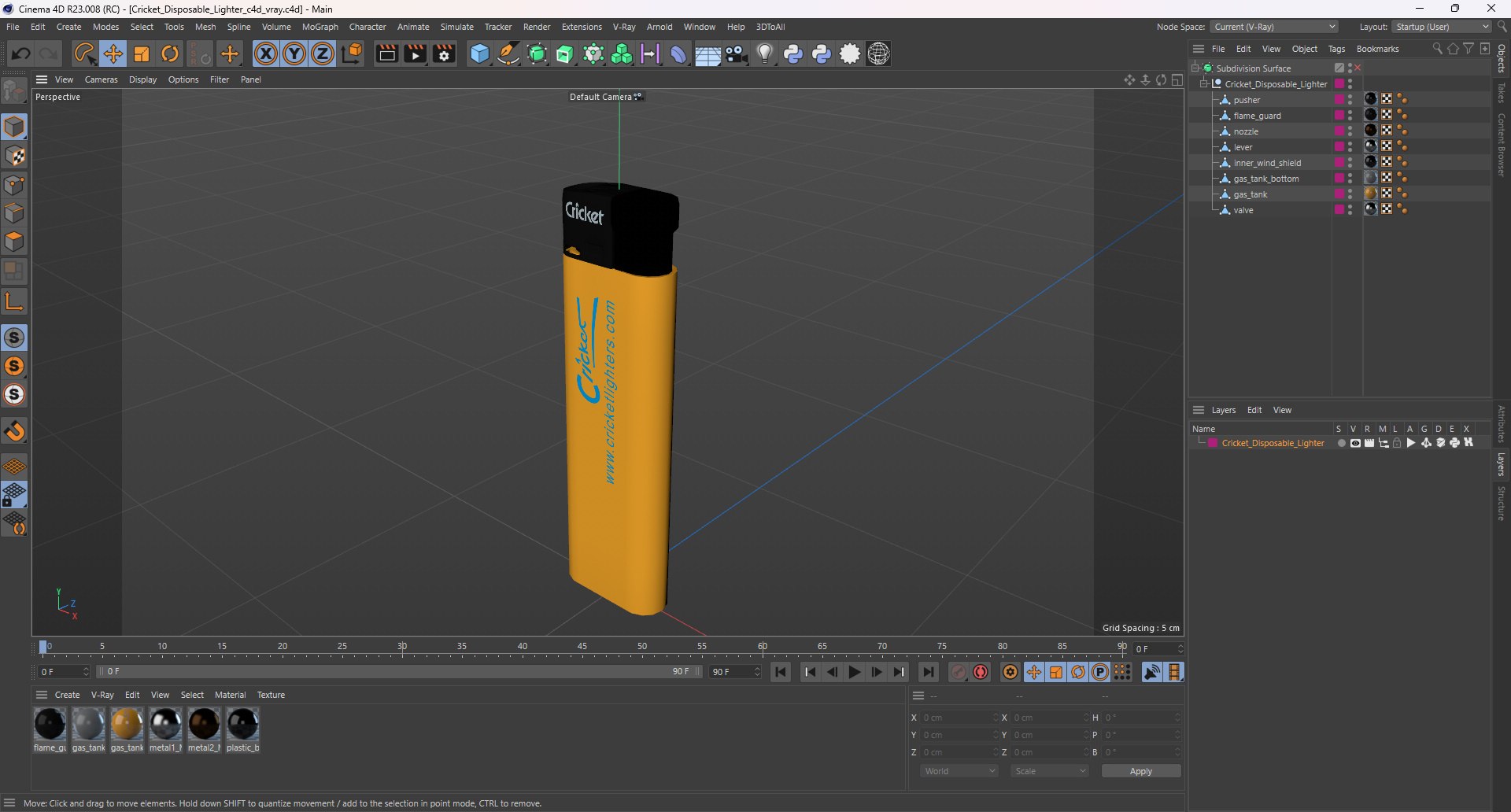Toggle layer lock for Cricket_Disposable_Lighter layer

click(1398, 443)
